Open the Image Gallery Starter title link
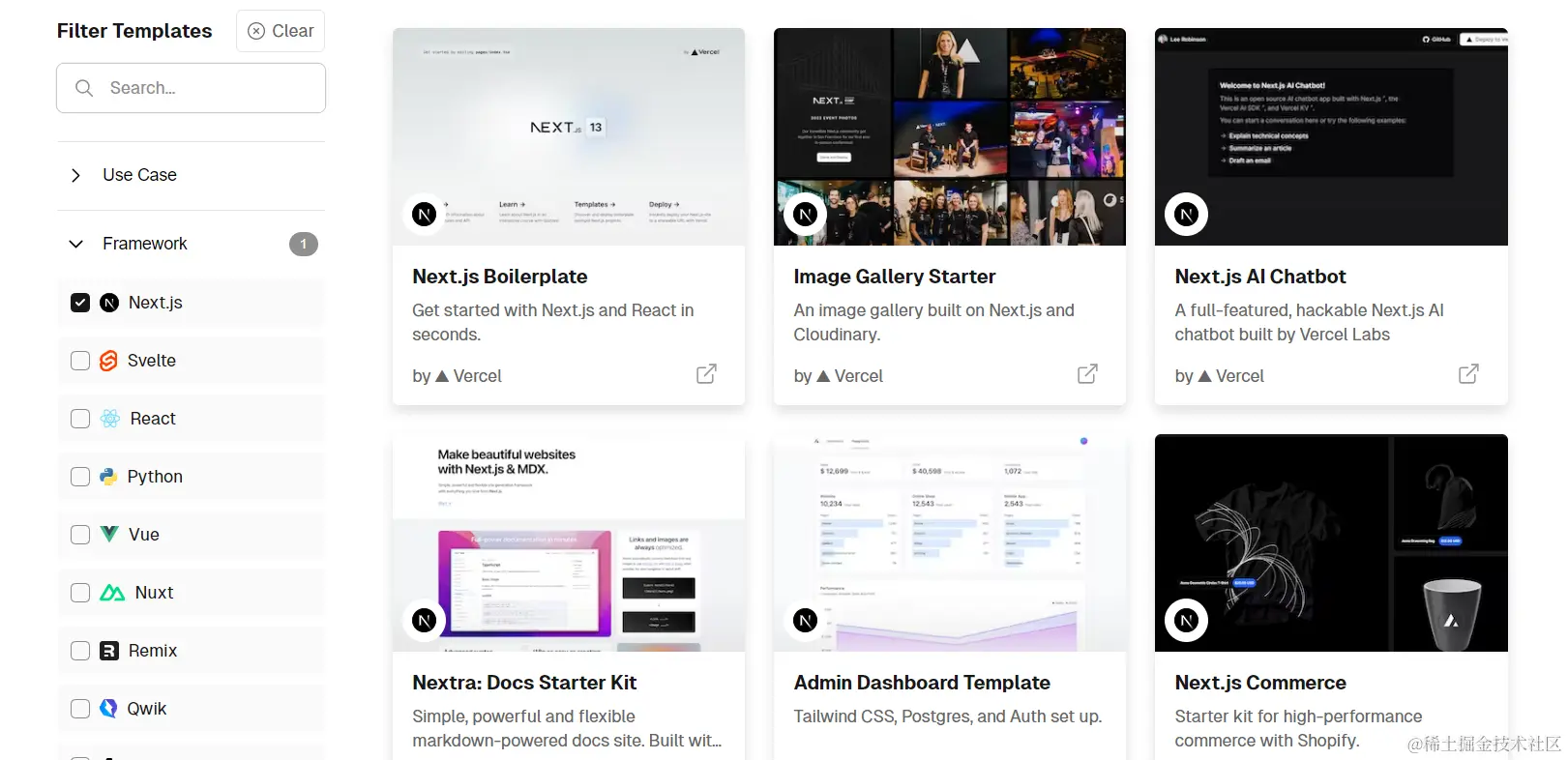Screen dimensions: 1568x760 click(x=895, y=277)
